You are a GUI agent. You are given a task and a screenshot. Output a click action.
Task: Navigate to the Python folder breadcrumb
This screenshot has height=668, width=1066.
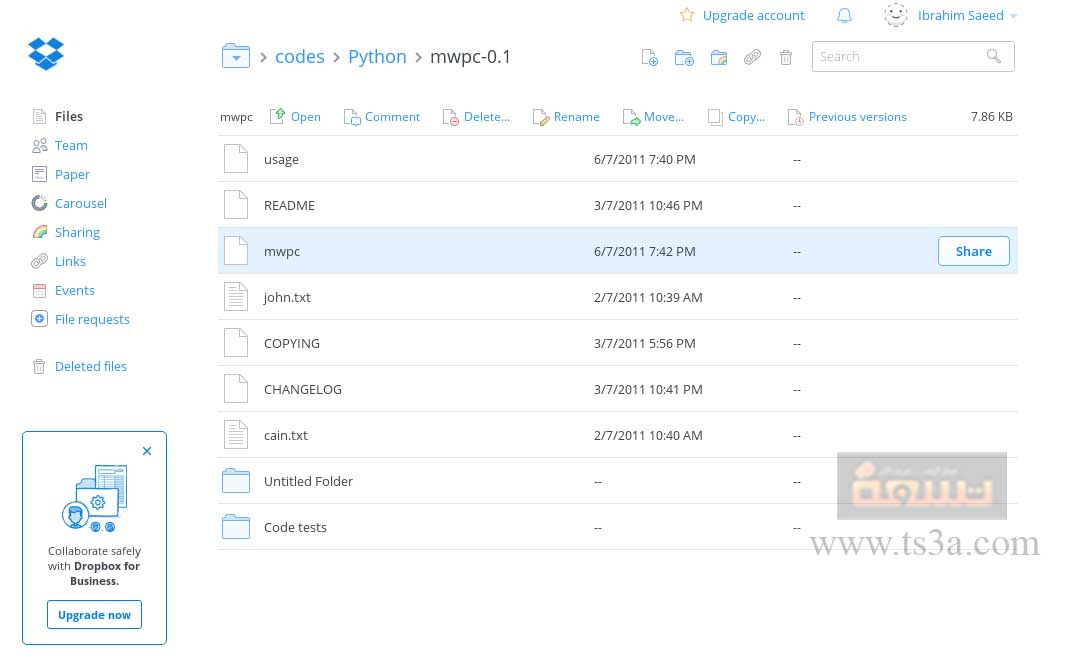[x=377, y=56]
